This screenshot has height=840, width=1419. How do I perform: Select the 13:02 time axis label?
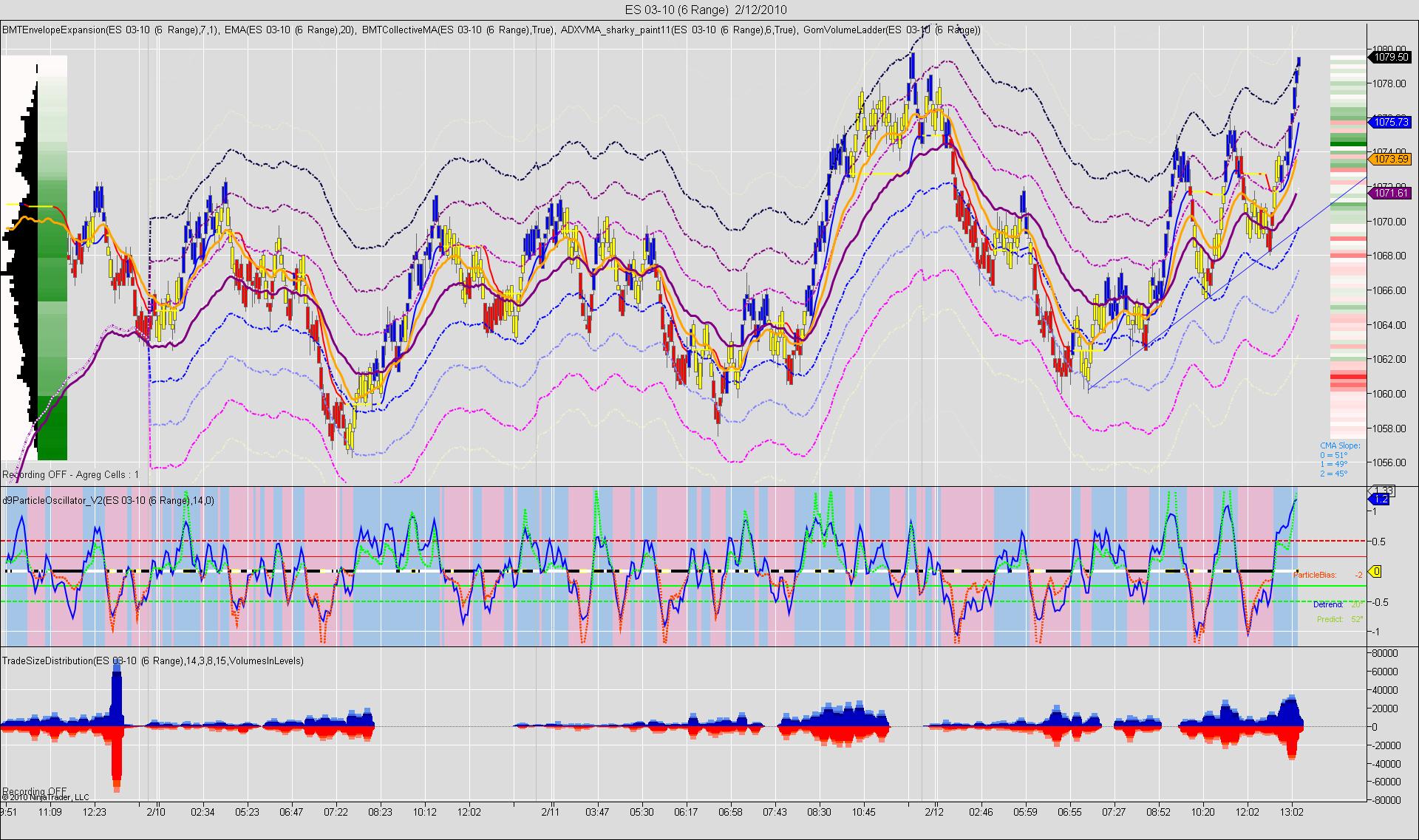pyautogui.click(x=1292, y=811)
